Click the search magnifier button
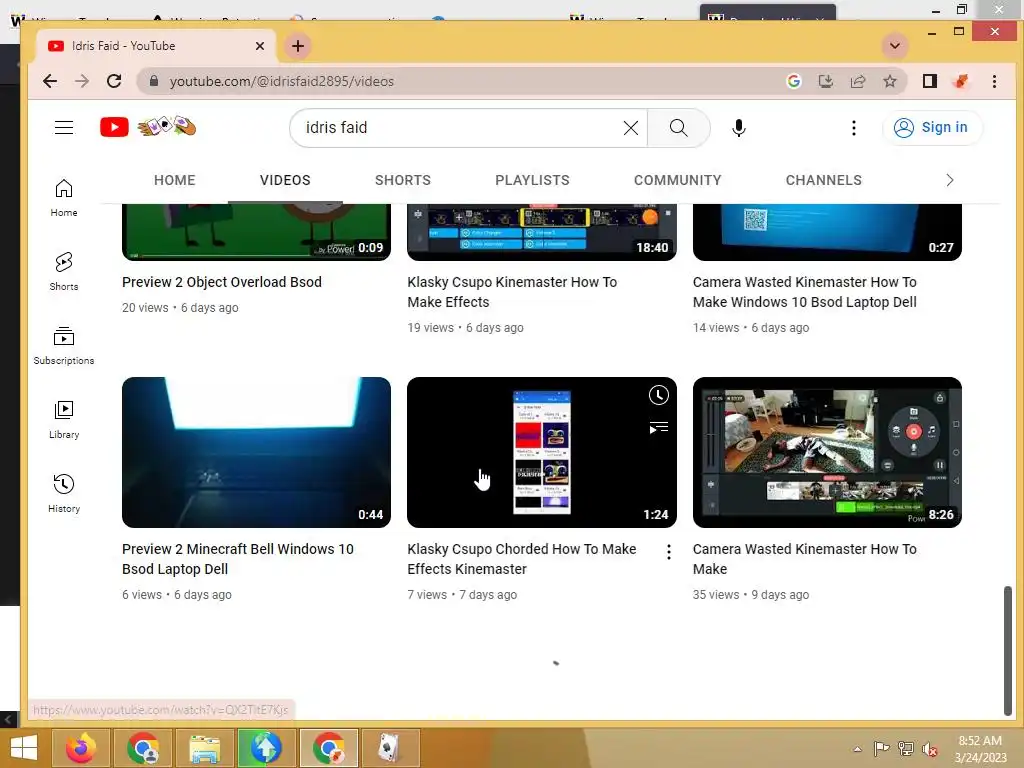The width and height of the screenshot is (1024, 768). pos(679,128)
